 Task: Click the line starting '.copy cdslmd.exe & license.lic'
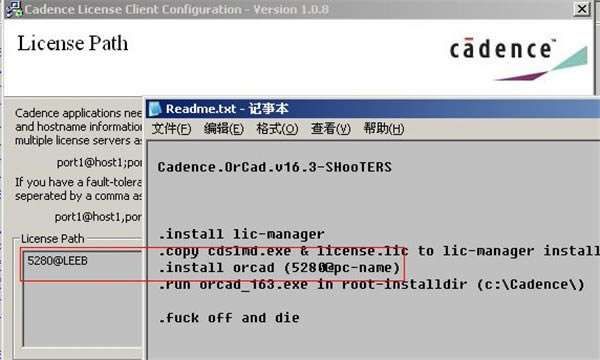coord(378,251)
